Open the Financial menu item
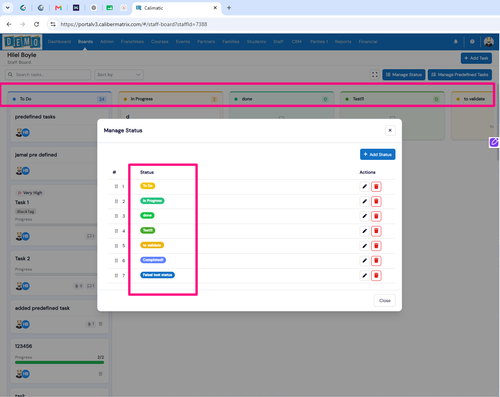 coord(368,42)
